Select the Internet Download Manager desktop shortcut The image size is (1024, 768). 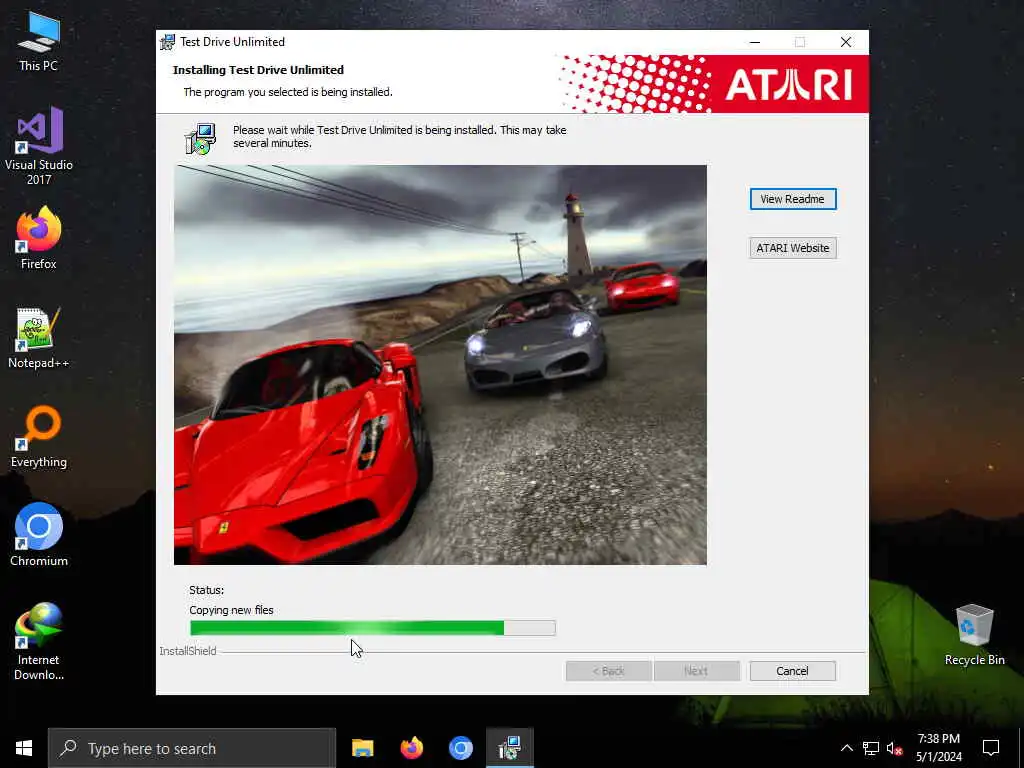pyautogui.click(x=39, y=641)
